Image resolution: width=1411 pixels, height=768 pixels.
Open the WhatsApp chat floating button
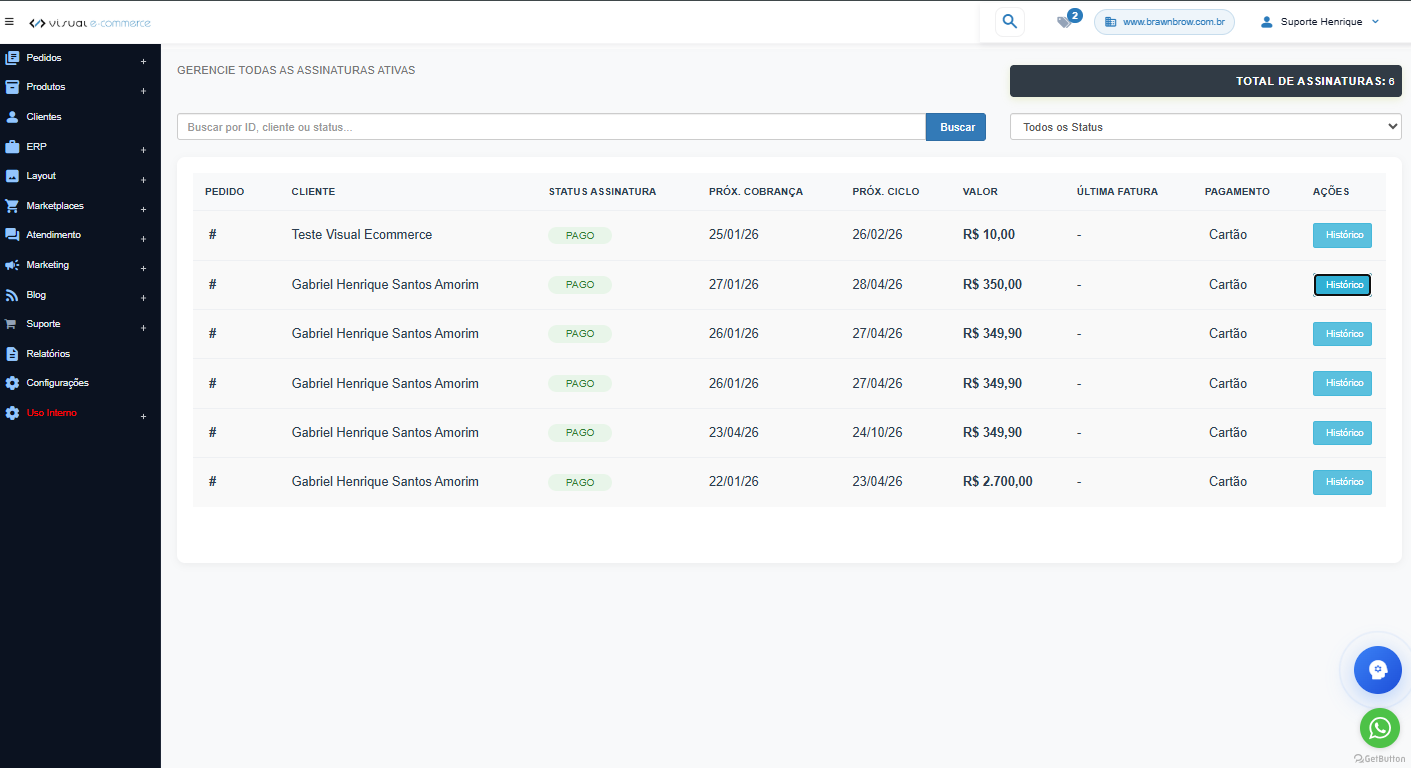1379,728
